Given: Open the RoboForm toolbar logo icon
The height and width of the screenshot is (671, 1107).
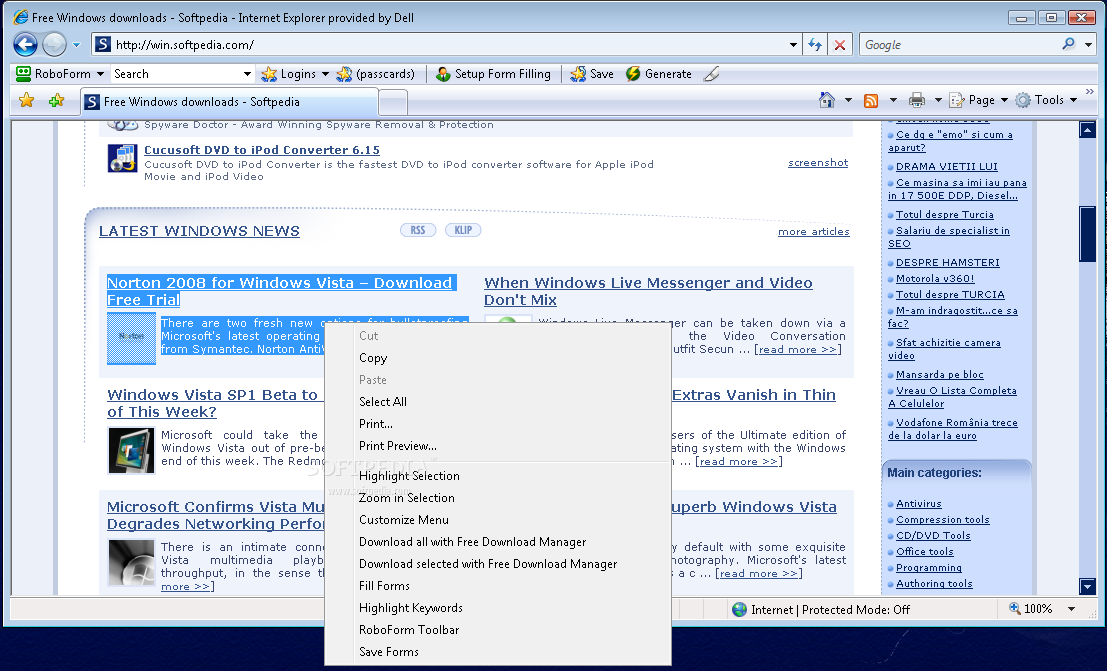Looking at the screenshot, I should (23, 73).
